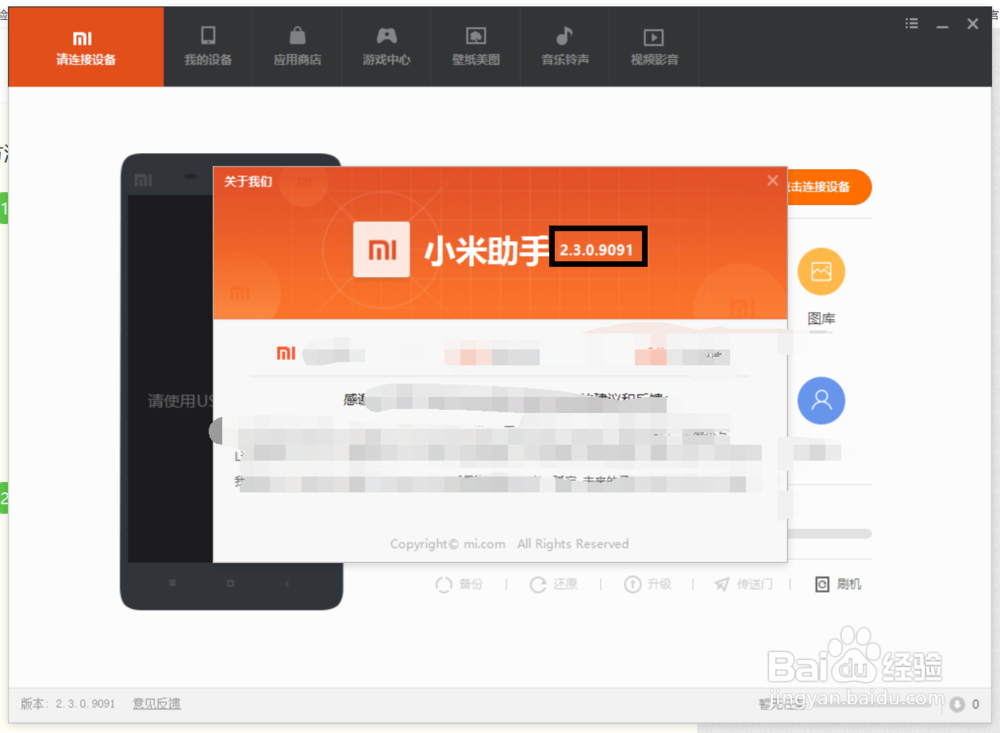Click the 还原 restore button
1000x733 pixels.
tap(554, 584)
